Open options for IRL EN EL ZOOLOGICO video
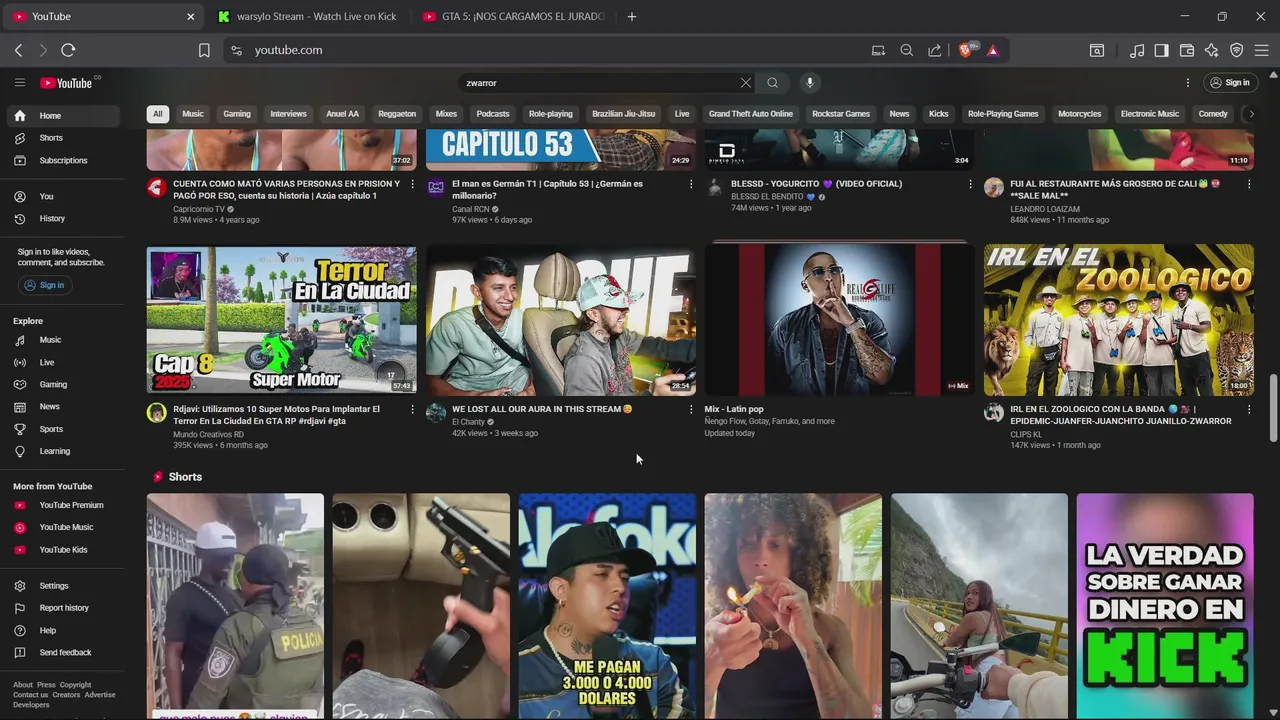The width and height of the screenshot is (1280, 720). pyautogui.click(x=1248, y=409)
